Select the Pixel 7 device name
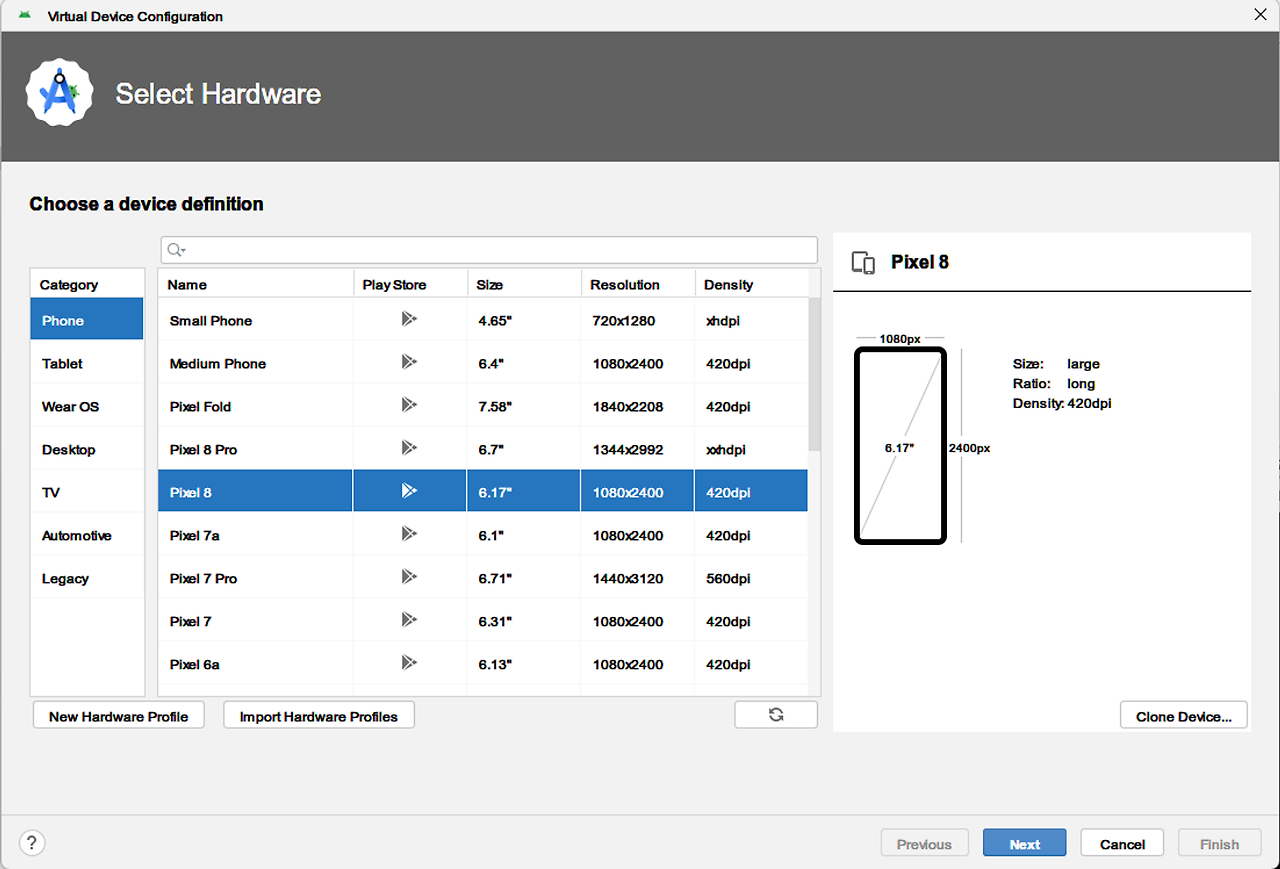 (191, 621)
